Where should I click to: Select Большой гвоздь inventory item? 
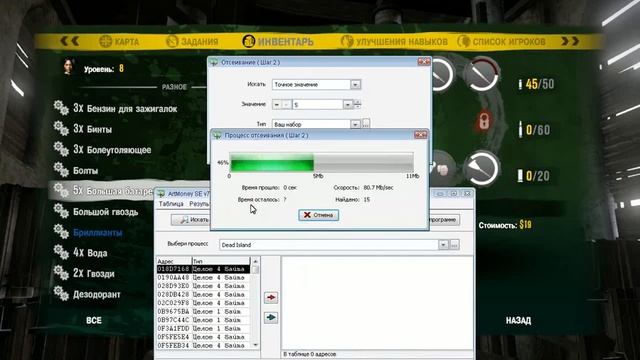click(x=105, y=212)
